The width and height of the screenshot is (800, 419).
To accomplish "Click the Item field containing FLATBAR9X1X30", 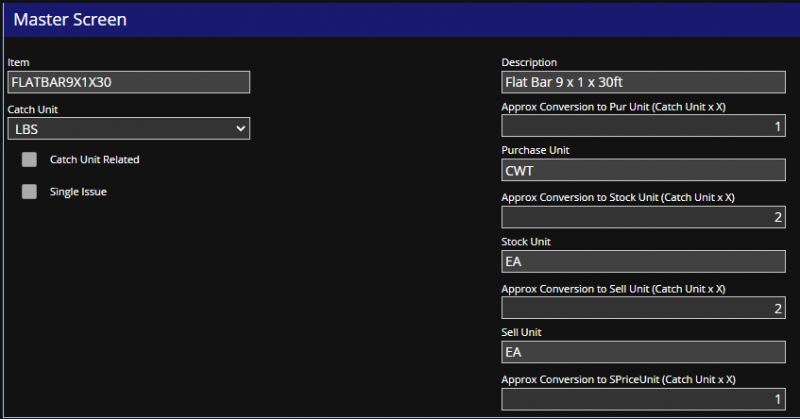I will (x=128, y=82).
